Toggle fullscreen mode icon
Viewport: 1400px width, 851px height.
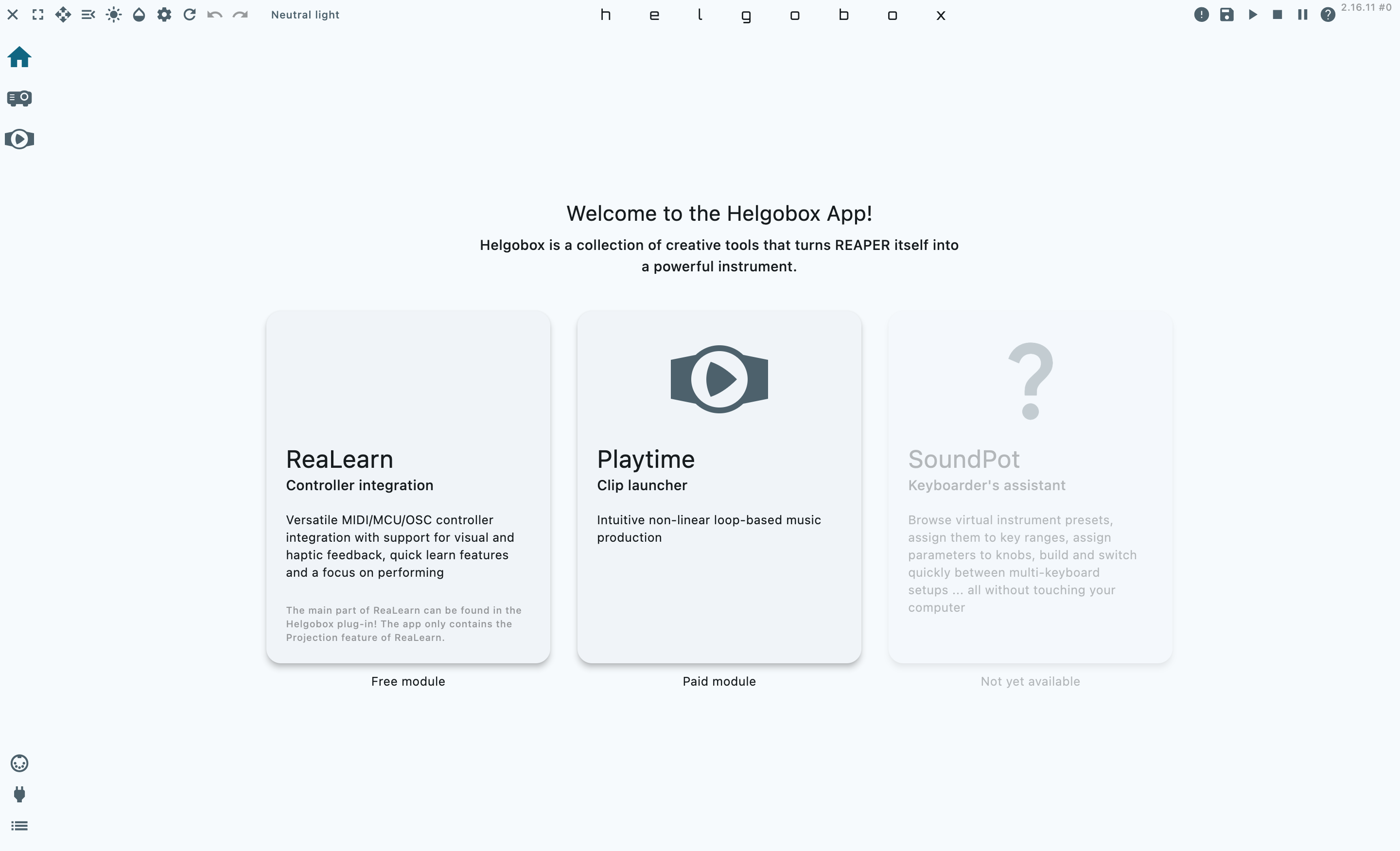(38, 15)
